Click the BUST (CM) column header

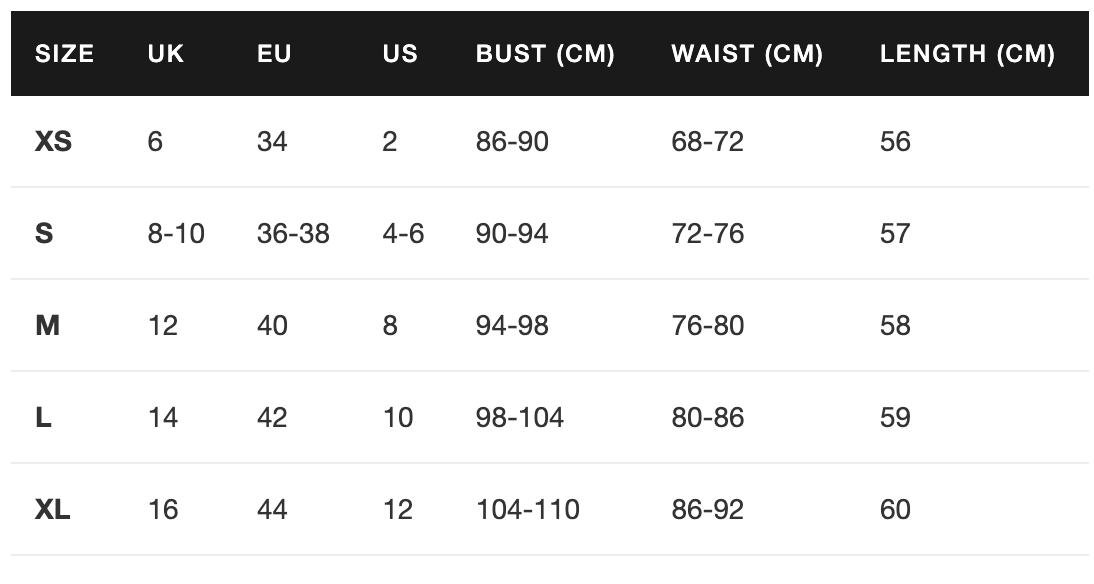click(x=545, y=54)
